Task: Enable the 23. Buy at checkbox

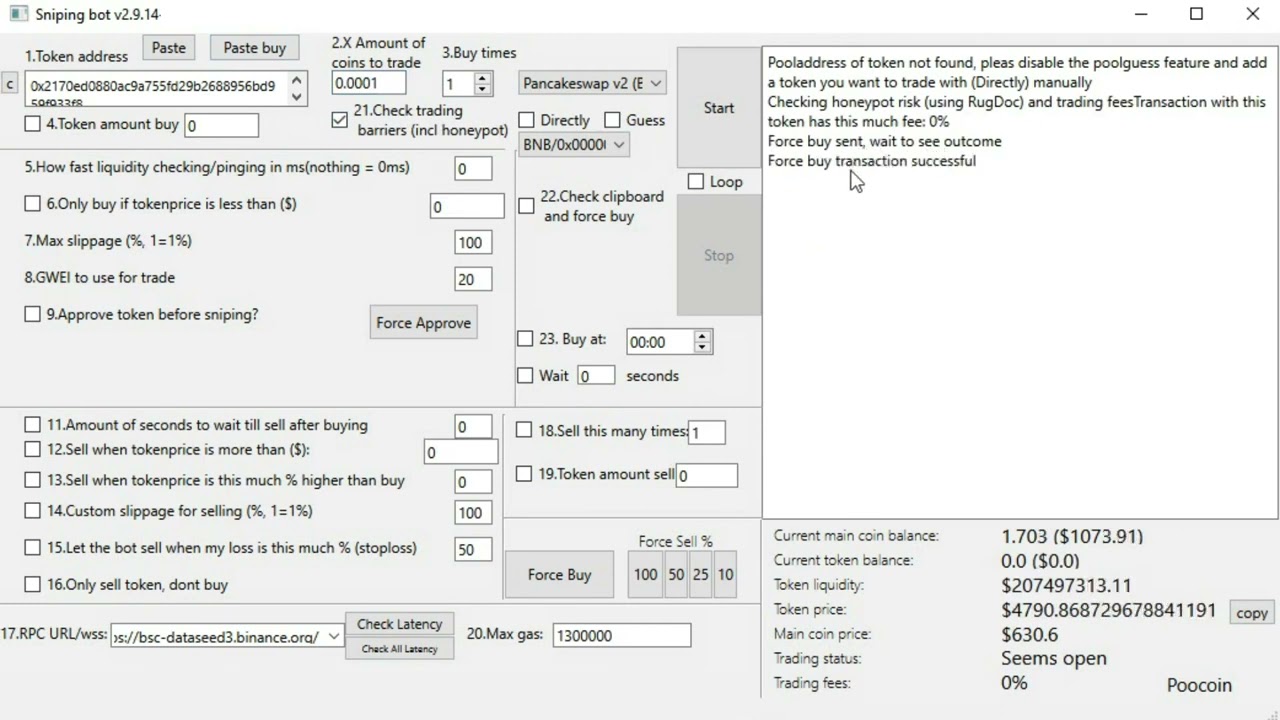Action: point(525,339)
